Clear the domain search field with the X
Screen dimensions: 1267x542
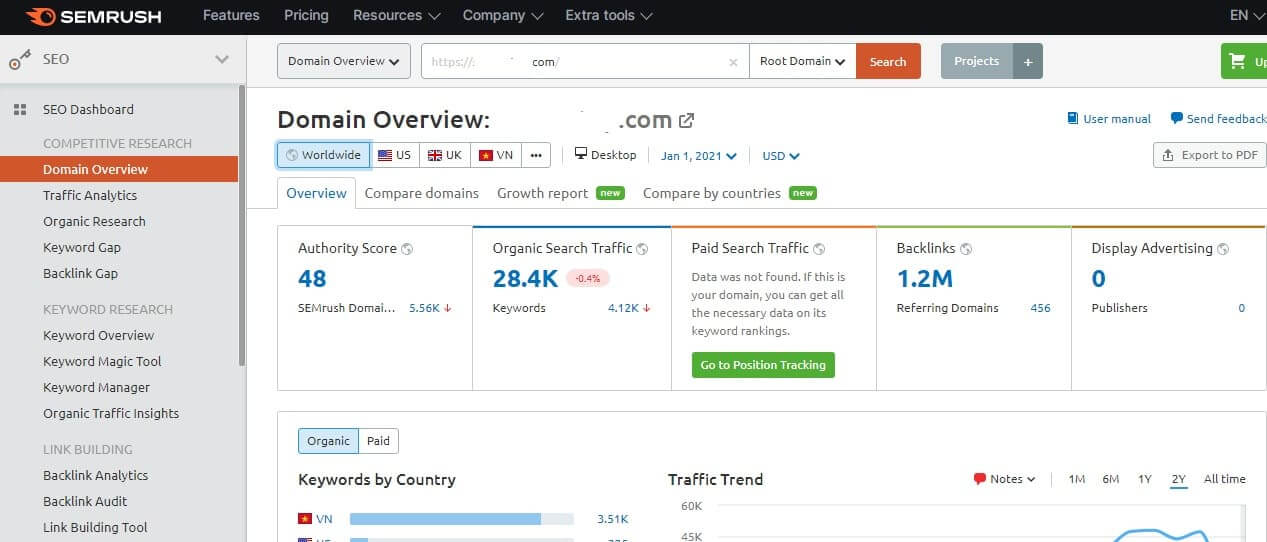pos(733,62)
